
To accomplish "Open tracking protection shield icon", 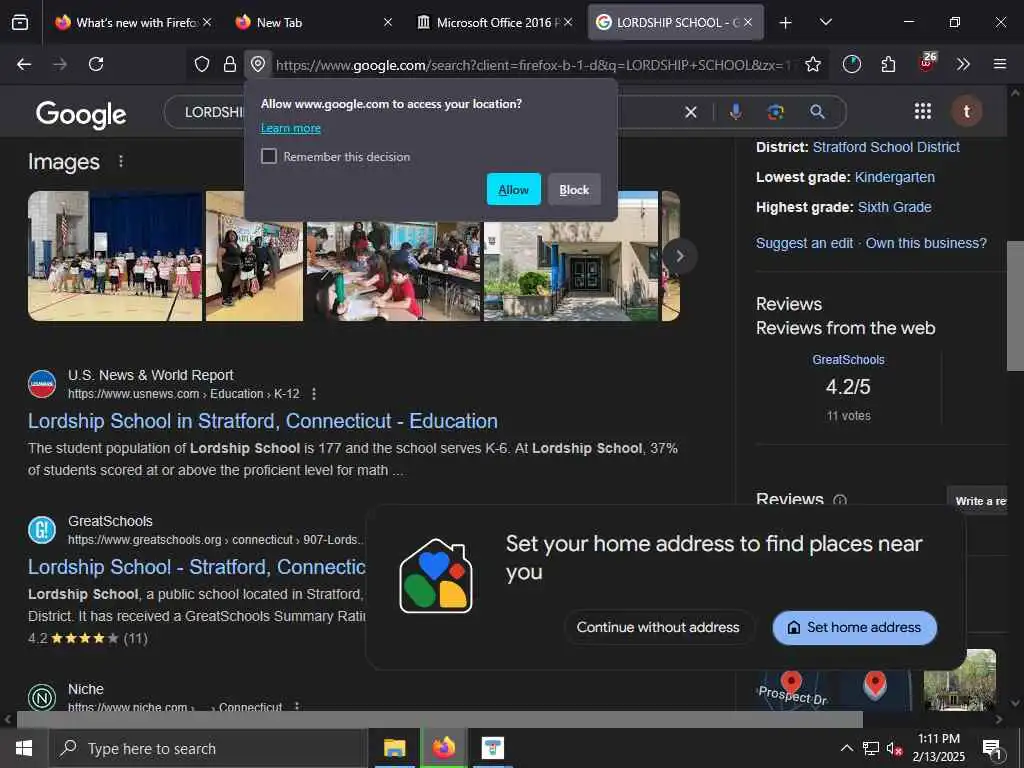I will pos(202,64).
